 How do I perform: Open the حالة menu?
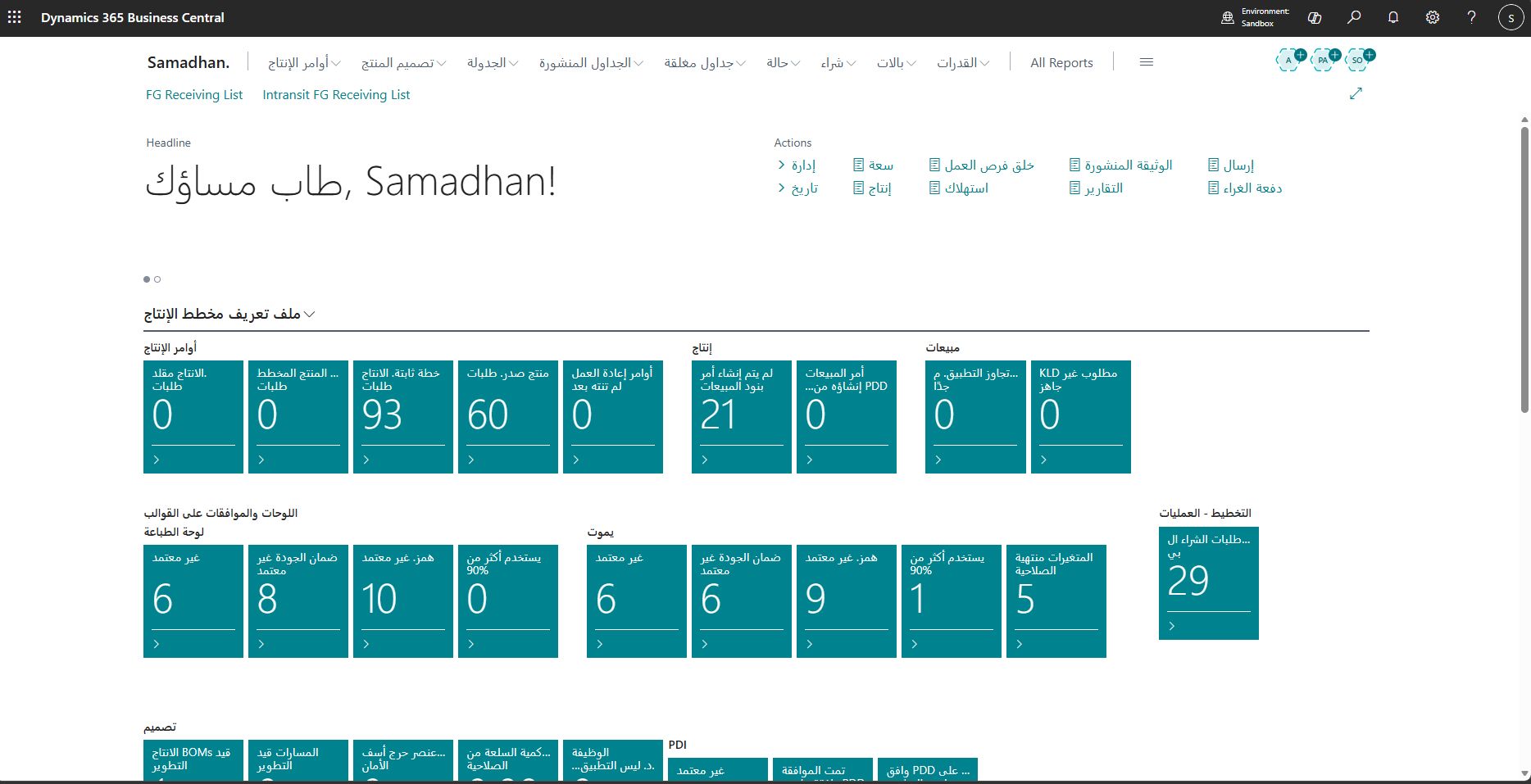point(783,62)
